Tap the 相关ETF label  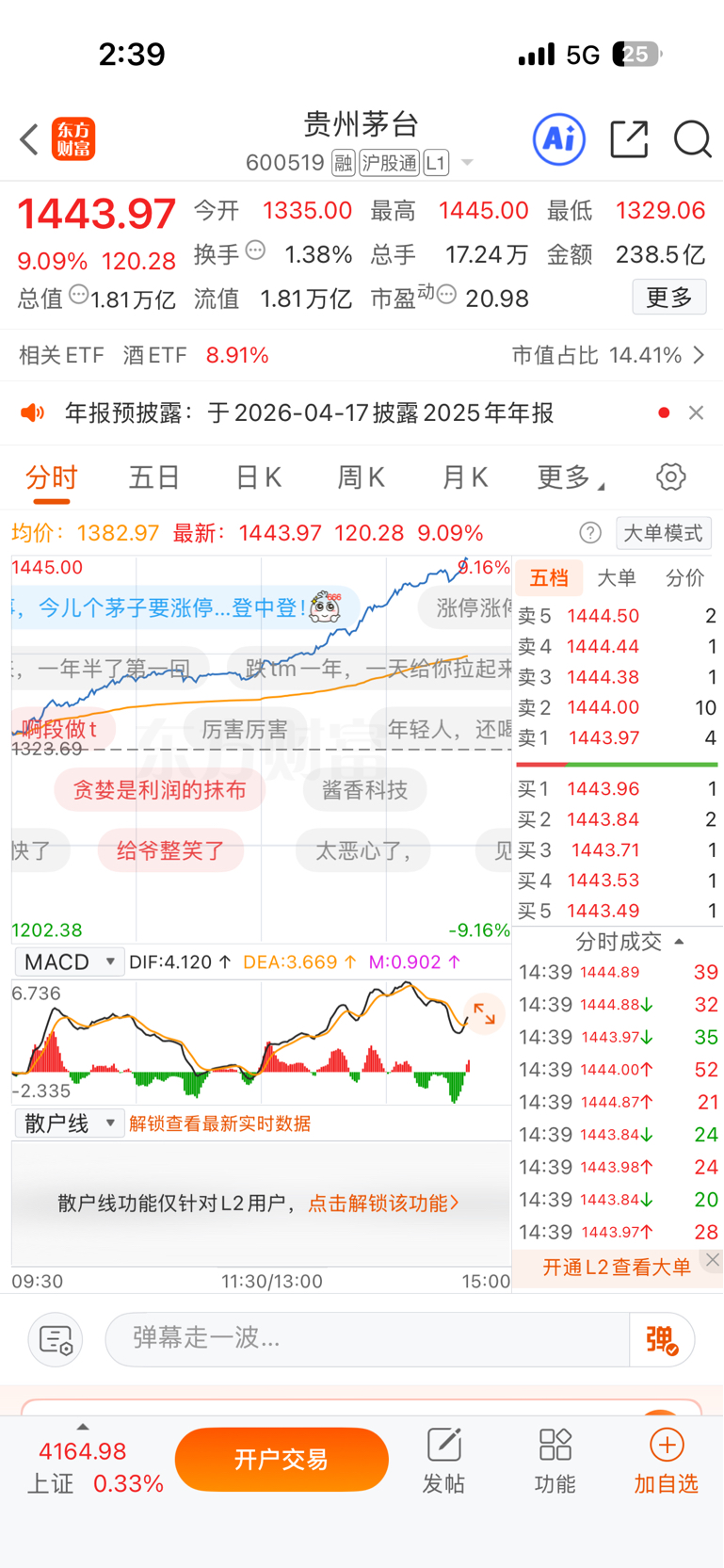click(61, 355)
